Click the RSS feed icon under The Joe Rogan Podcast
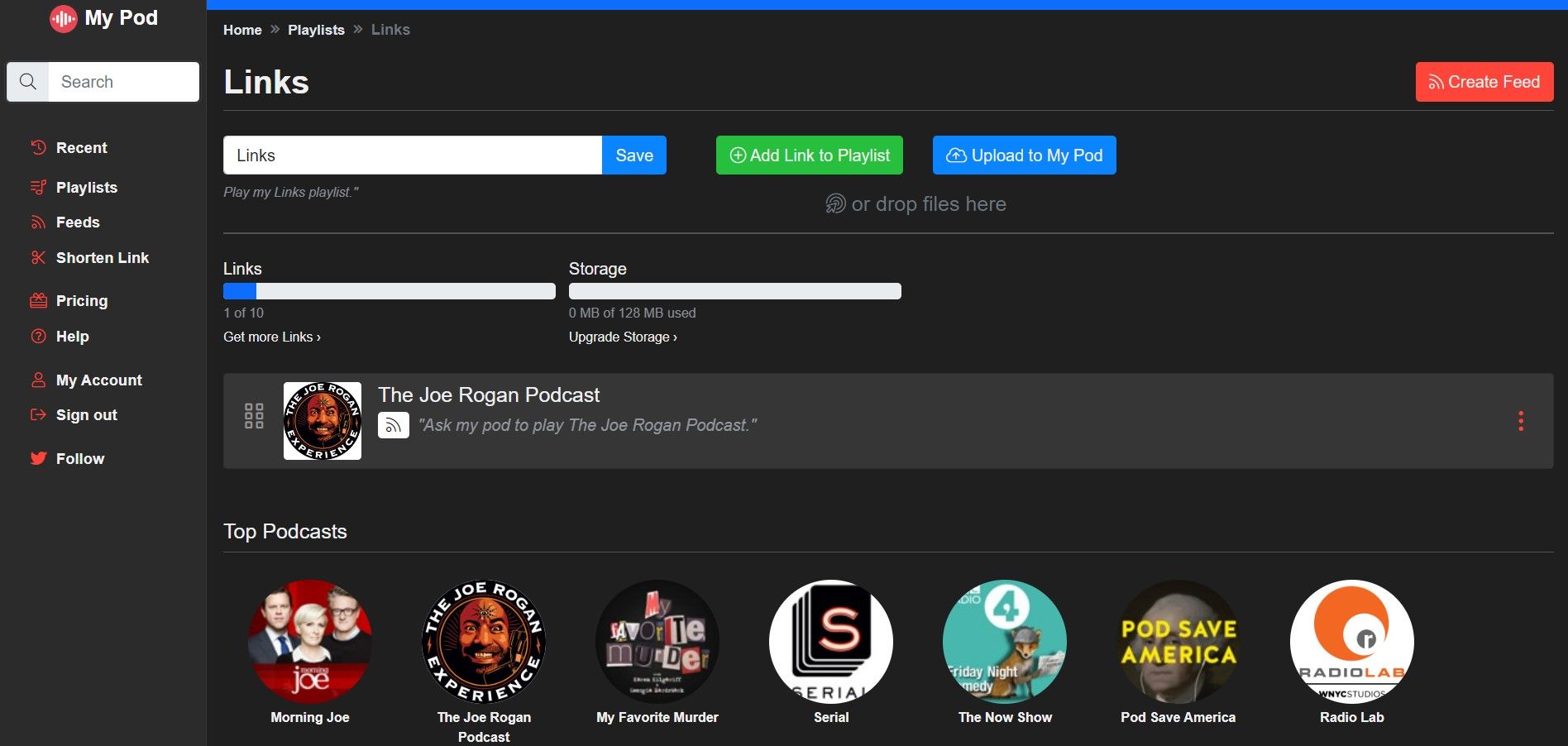Screen dimensions: 1568x746 coord(394,425)
